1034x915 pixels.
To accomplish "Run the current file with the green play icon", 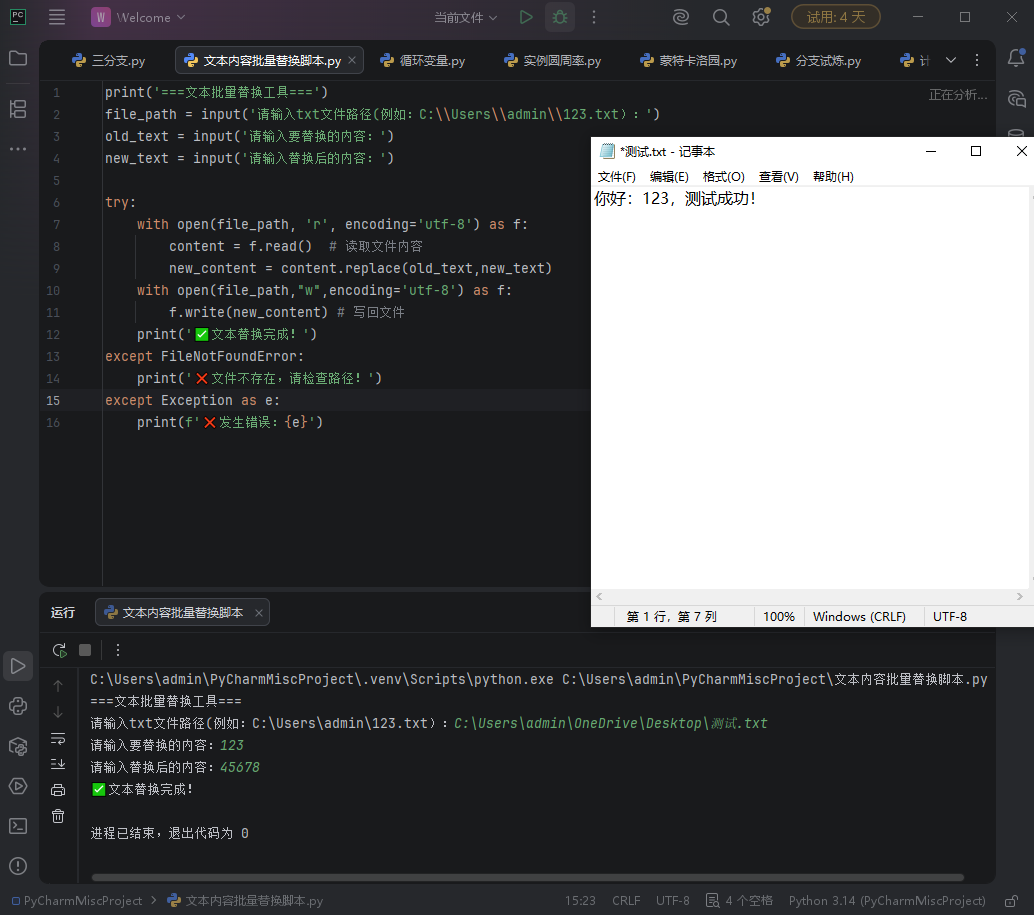I will point(526,17).
